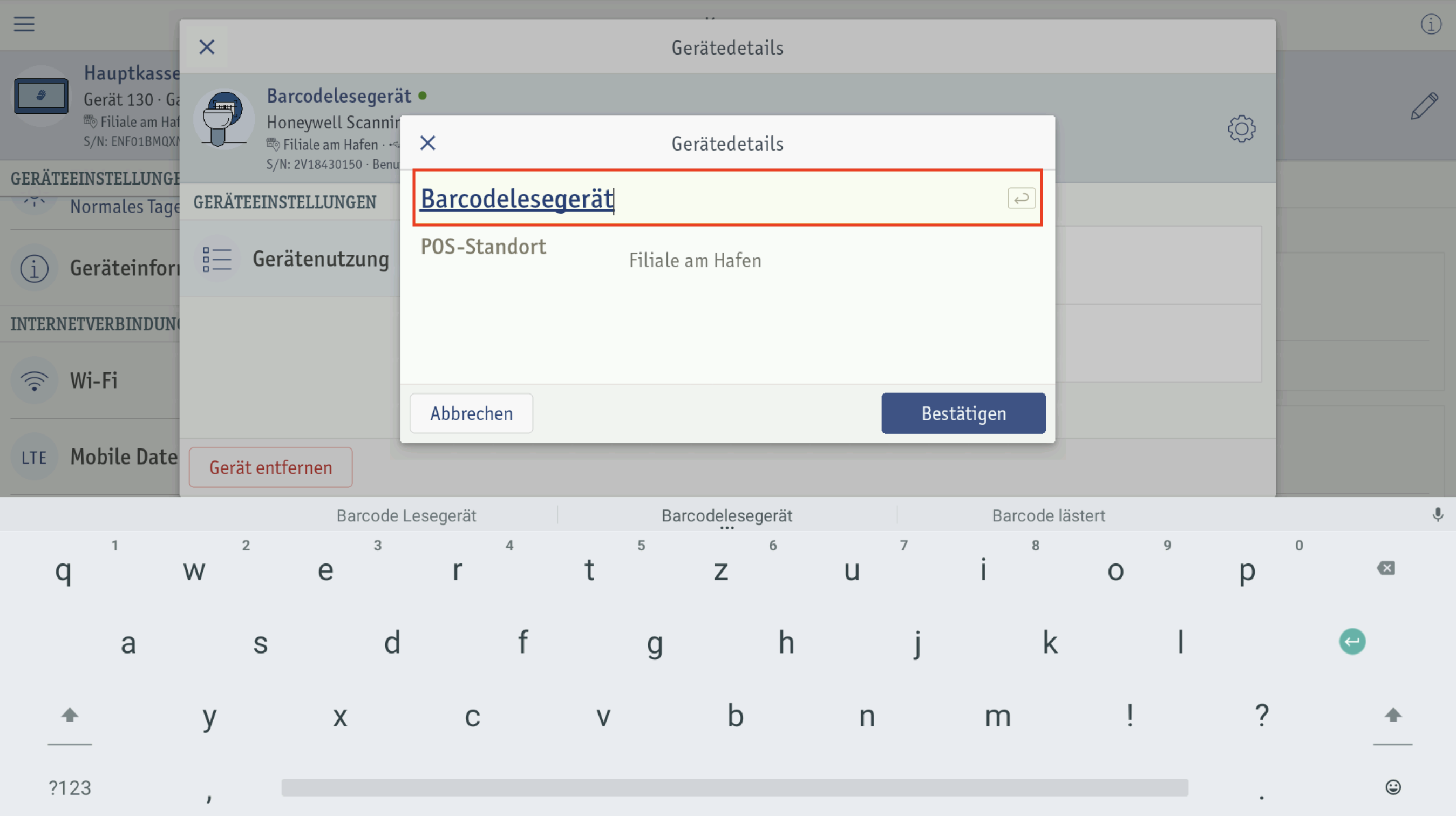Click the enter icon in name field
Screen dimensions: 1456x816
click(x=1021, y=199)
